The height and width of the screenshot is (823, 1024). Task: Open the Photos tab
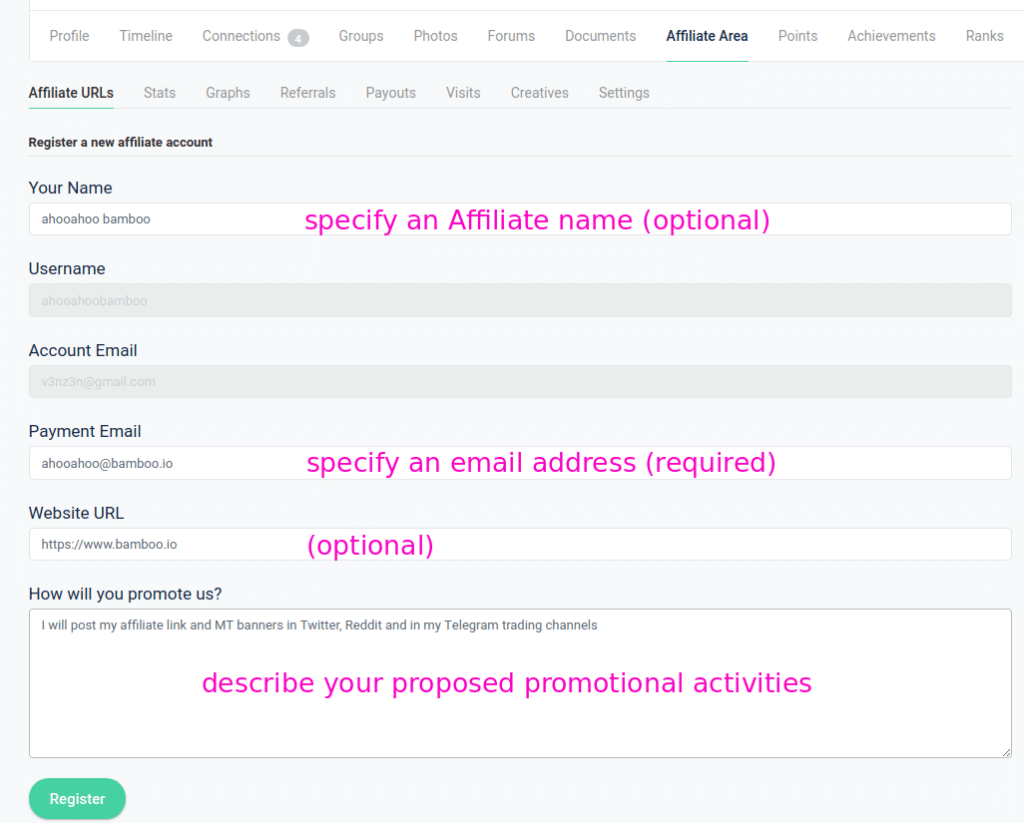pyautogui.click(x=435, y=36)
